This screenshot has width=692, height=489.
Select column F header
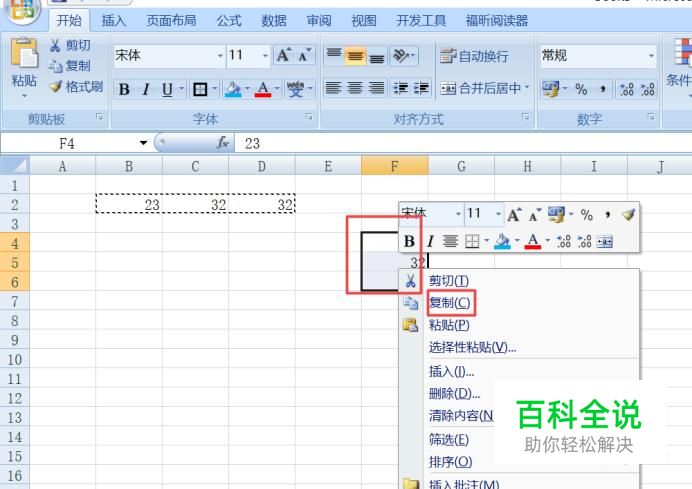[395, 166]
